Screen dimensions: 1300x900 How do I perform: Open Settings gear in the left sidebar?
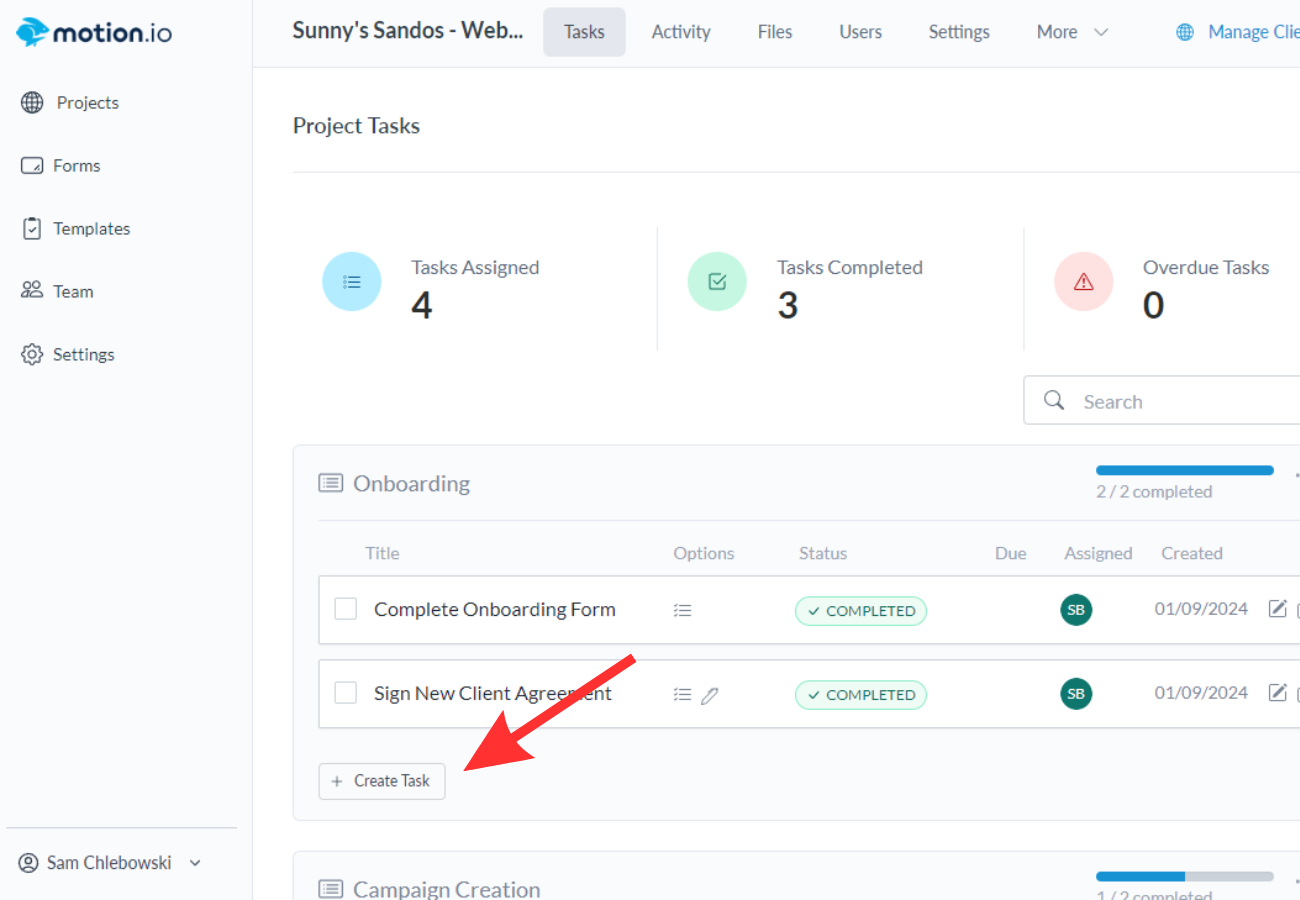click(33, 355)
